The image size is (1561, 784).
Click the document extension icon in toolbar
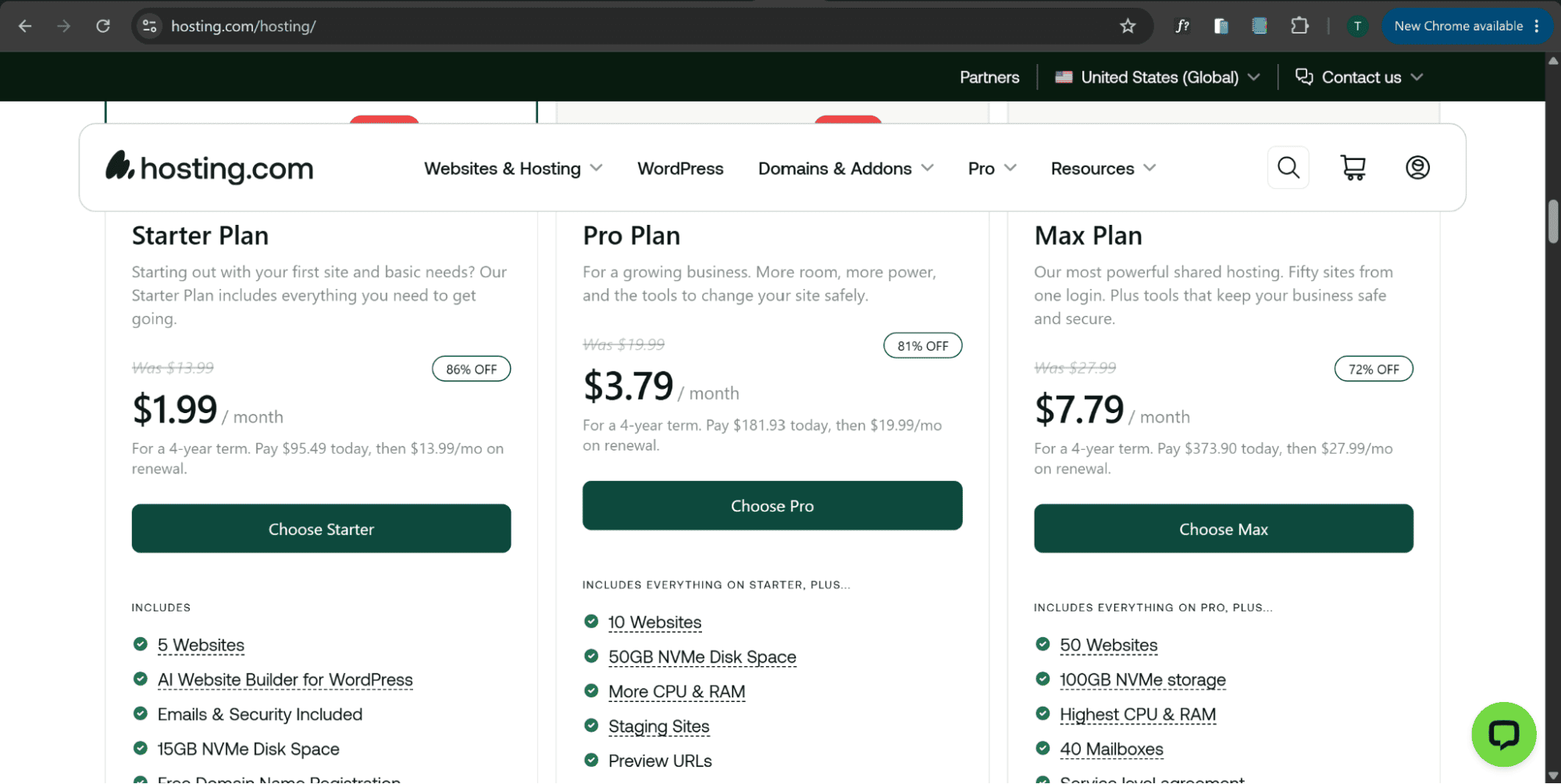[x=1221, y=26]
